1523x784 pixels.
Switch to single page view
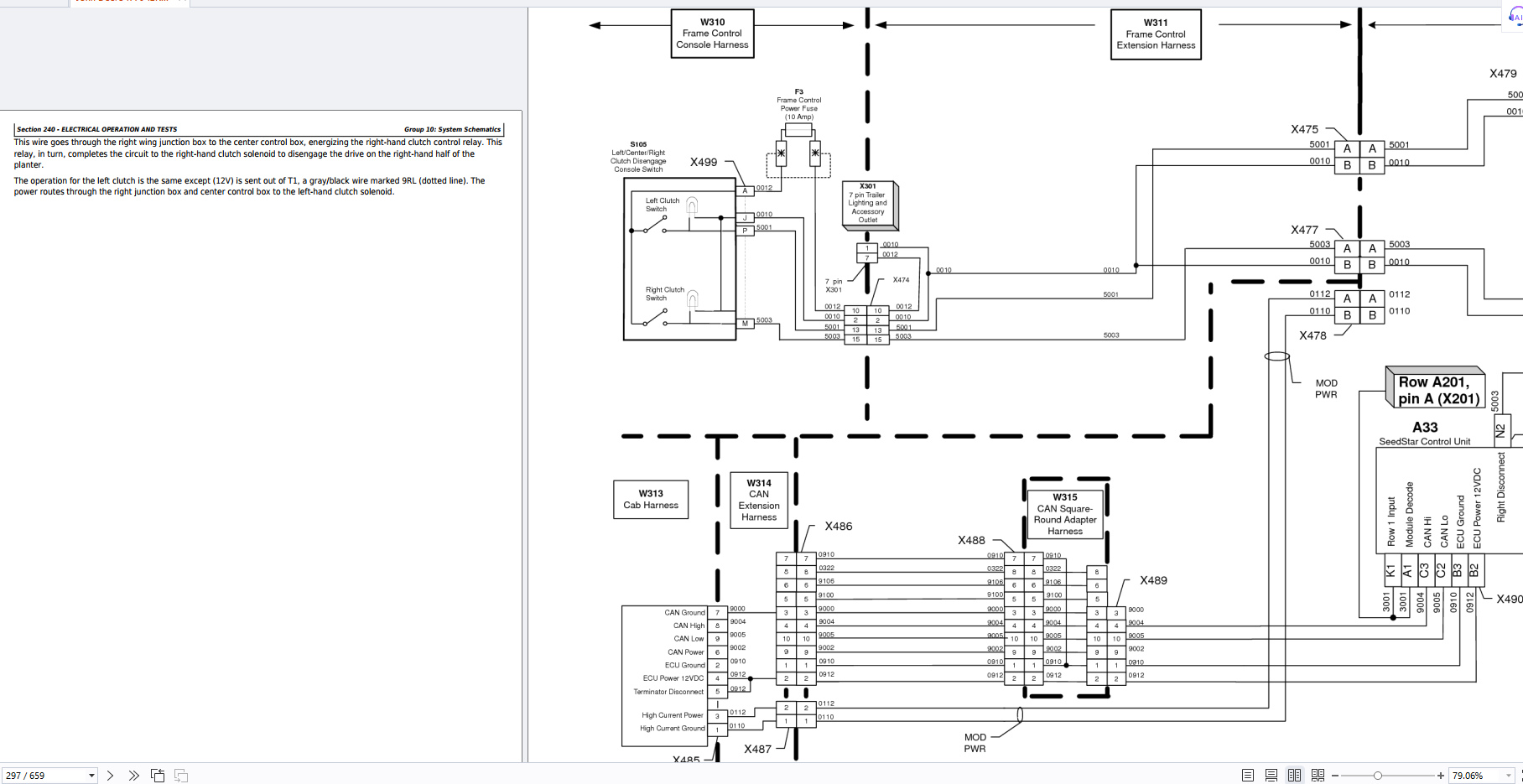coord(1248,776)
